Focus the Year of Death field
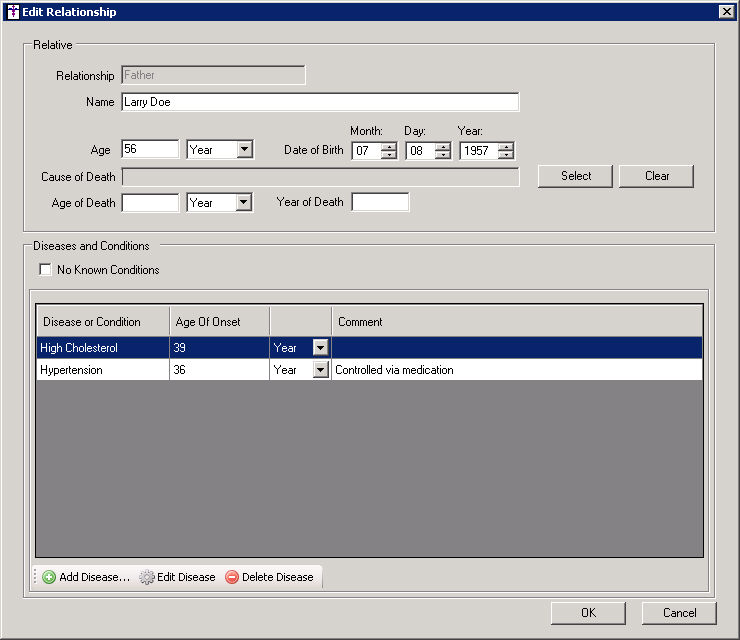The height and width of the screenshot is (640, 740). click(380, 203)
